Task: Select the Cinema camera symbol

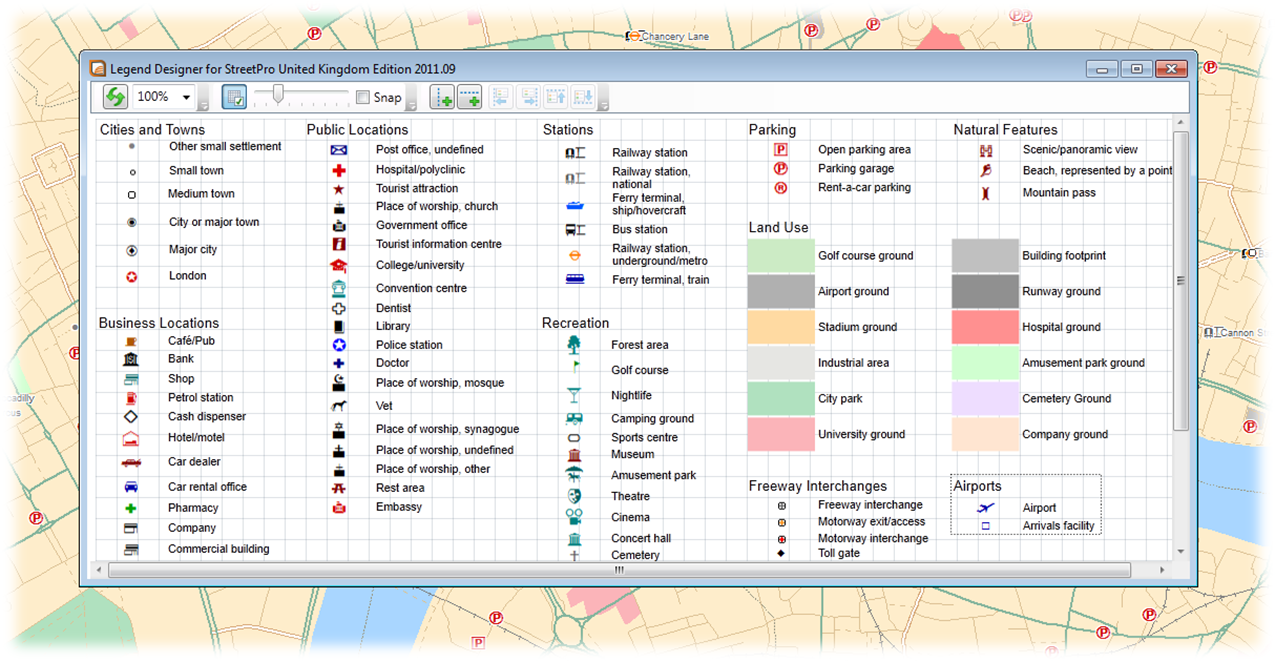Action: click(574, 517)
